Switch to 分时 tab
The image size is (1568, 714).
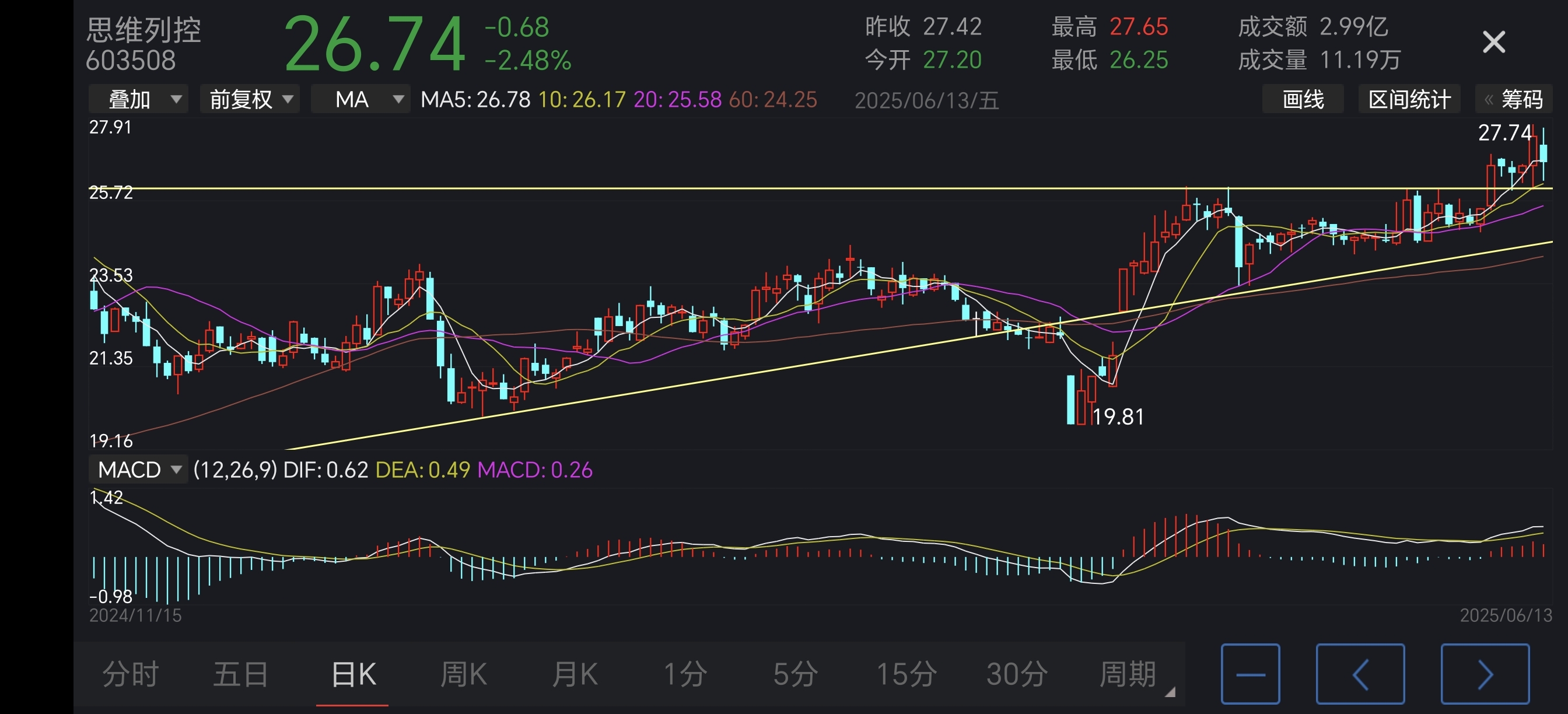pyautogui.click(x=130, y=674)
